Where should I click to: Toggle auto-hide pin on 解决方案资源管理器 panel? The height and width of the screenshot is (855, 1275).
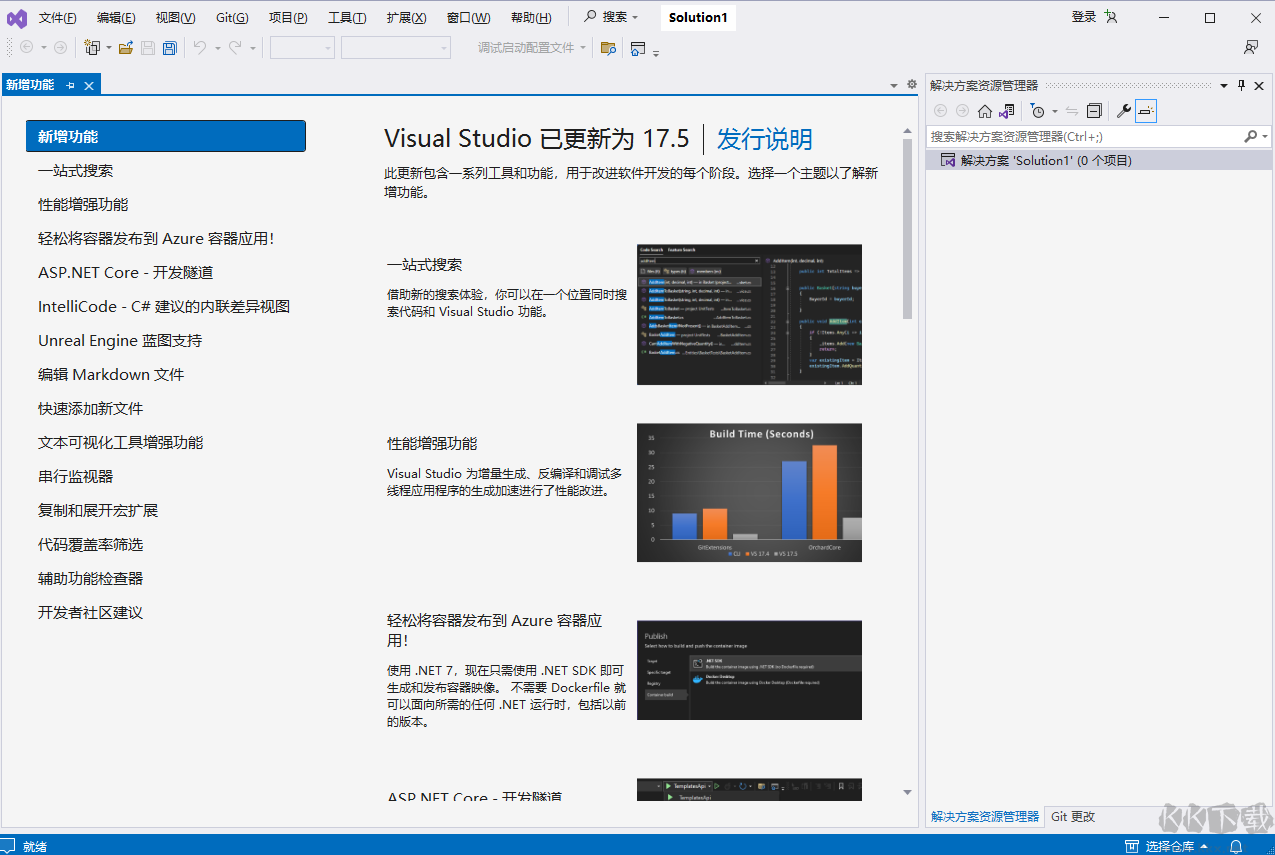[x=1242, y=85]
